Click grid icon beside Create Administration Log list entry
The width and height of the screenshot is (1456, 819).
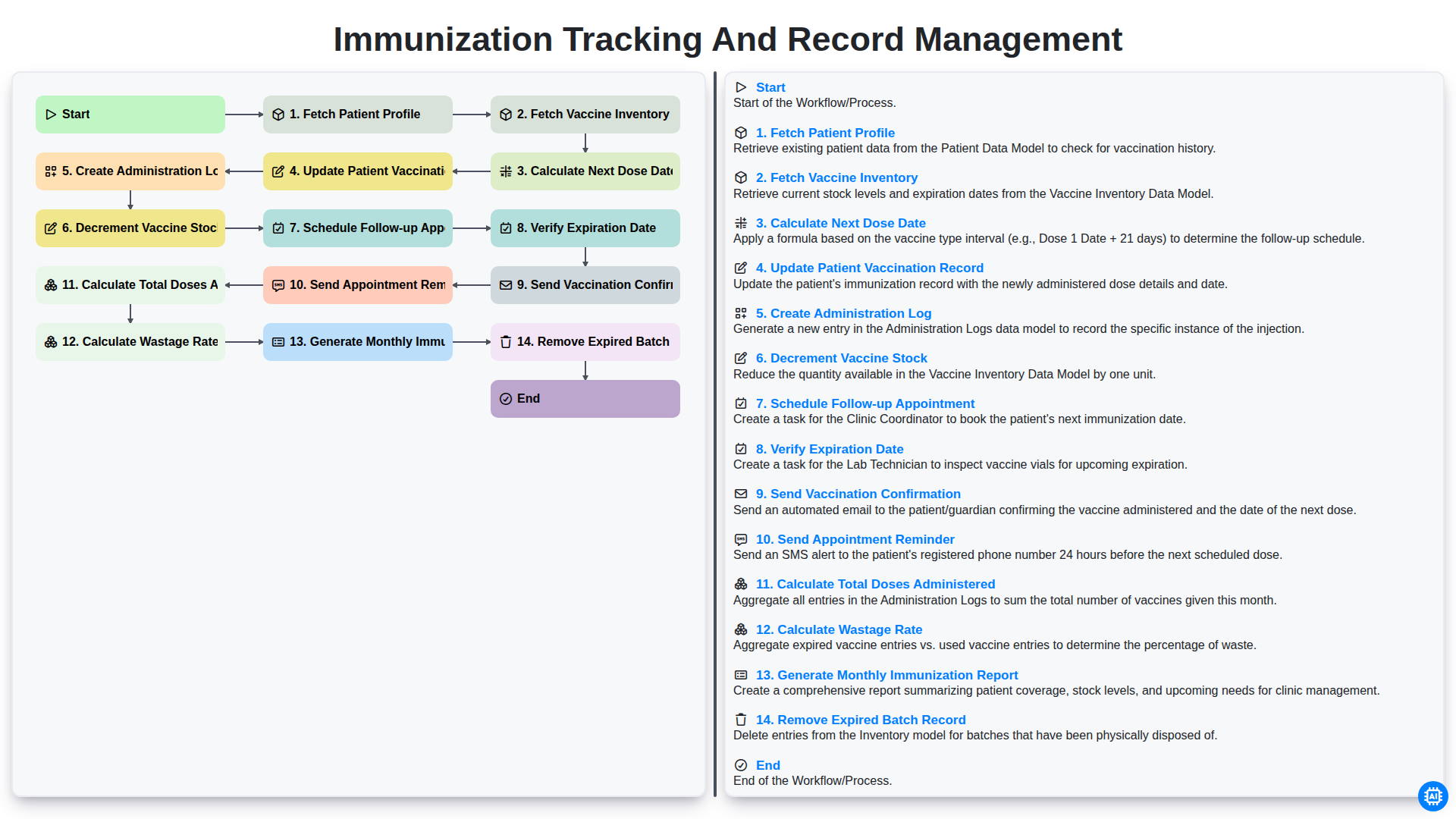pyautogui.click(x=741, y=313)
